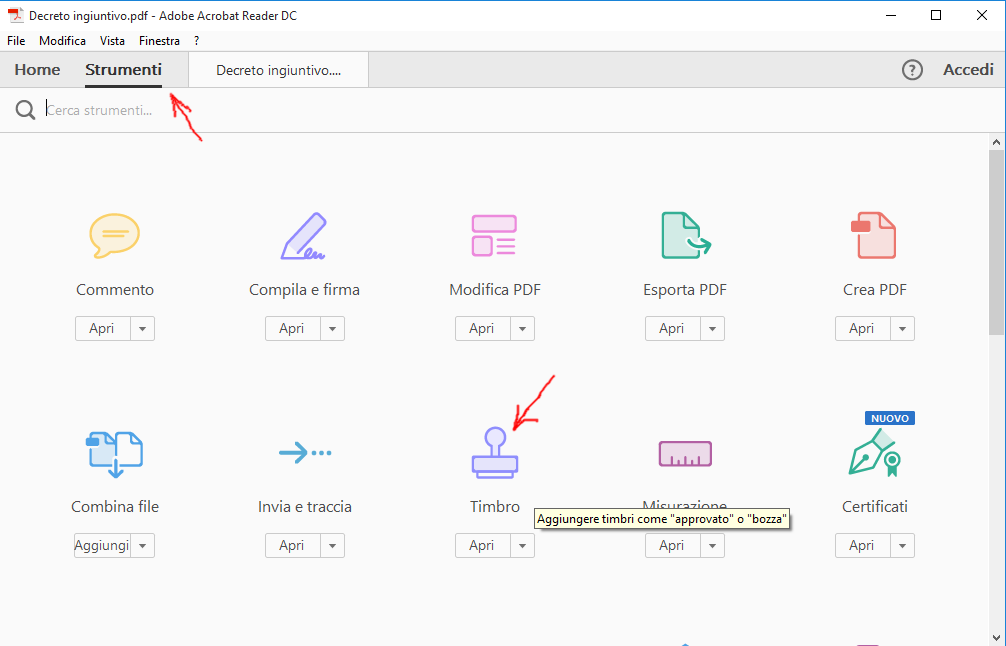Select the Timbro stamp icon

click(495, 453)
